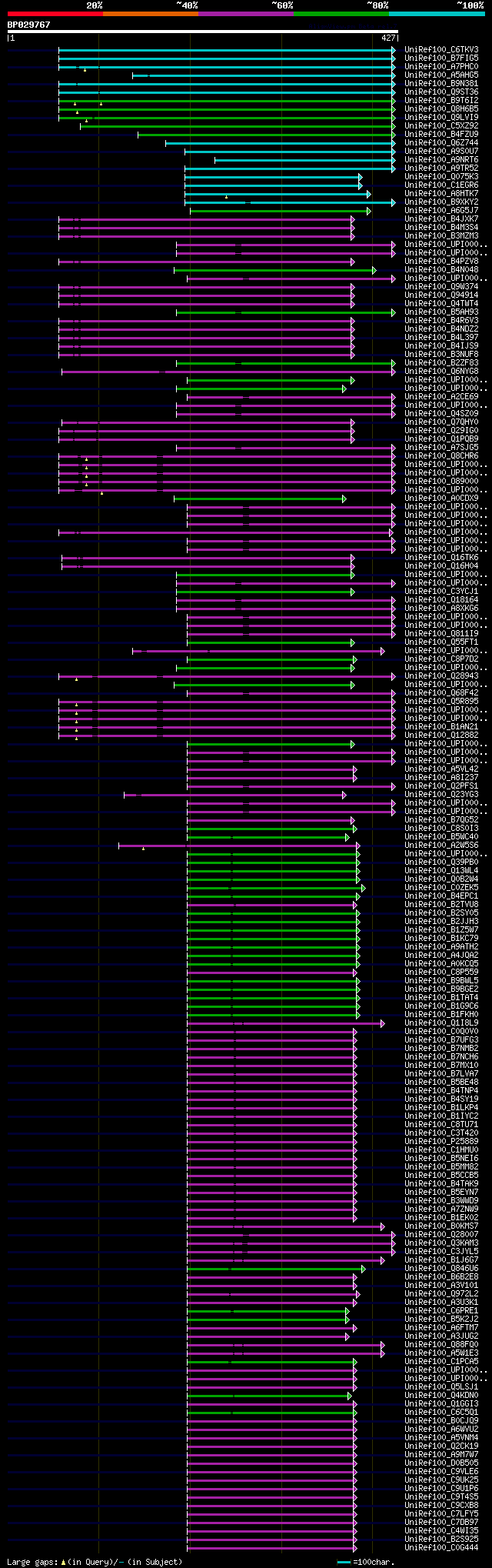Viewport: 492px width, 1568px height.
Task: Select label UniRef100_C8P559
Action: (441, 972)
